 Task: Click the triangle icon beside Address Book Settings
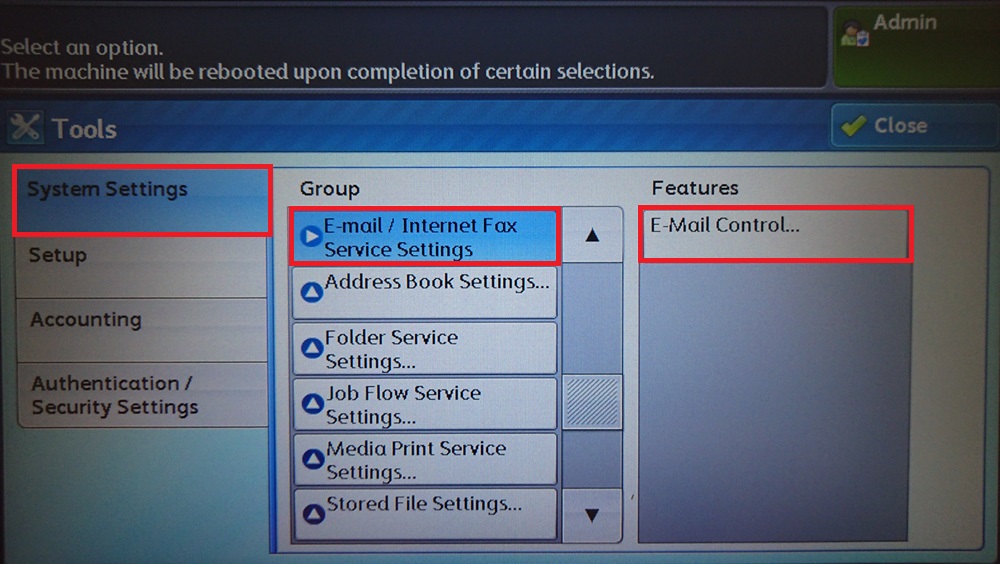[311, 292]
